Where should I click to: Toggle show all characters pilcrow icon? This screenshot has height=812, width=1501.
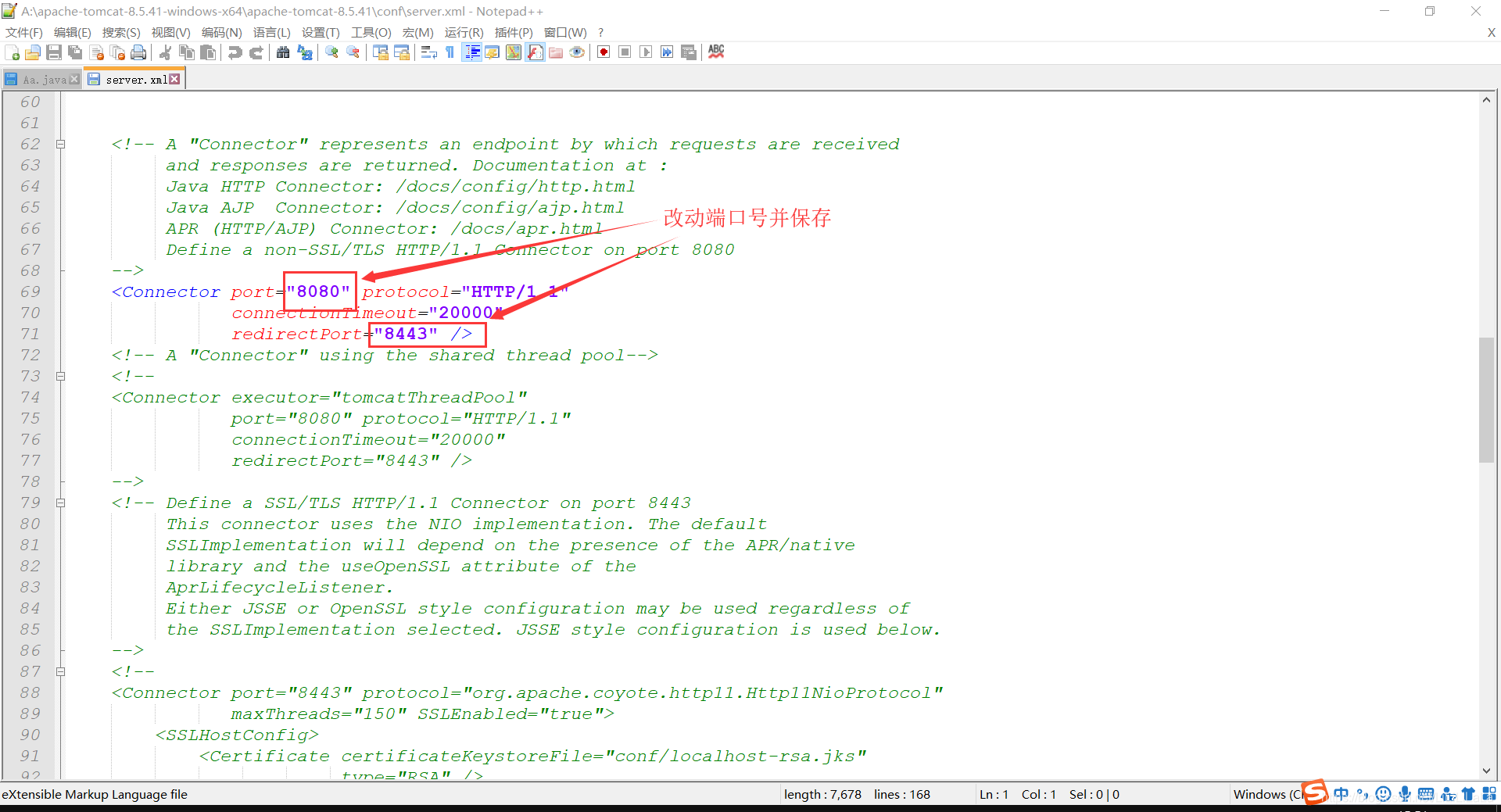tap(450, 52)
